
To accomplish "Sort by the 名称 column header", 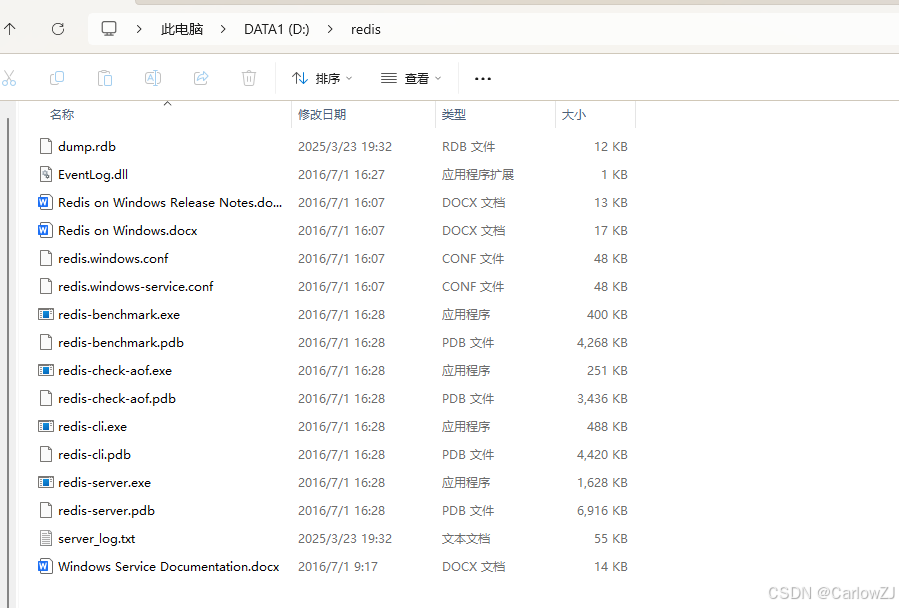I will (62, 115).
